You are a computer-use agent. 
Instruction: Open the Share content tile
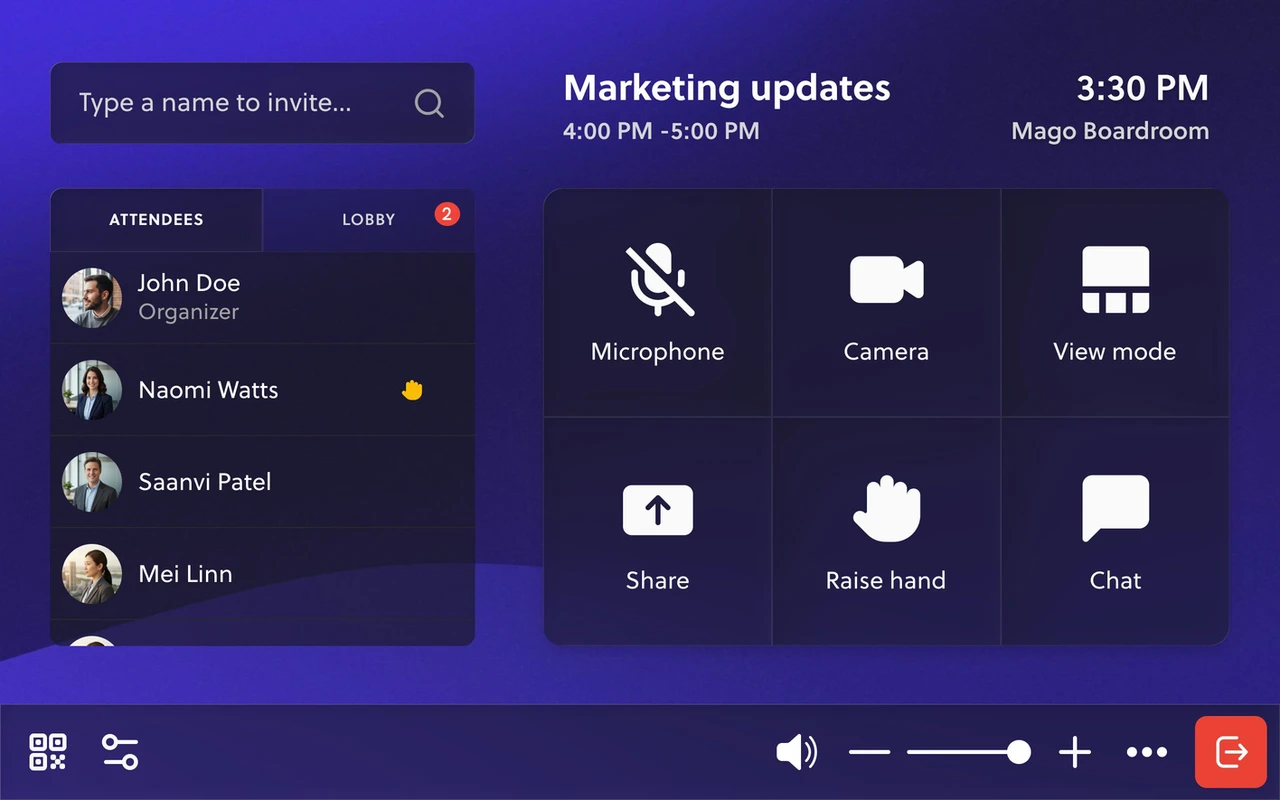coord(657,531)
